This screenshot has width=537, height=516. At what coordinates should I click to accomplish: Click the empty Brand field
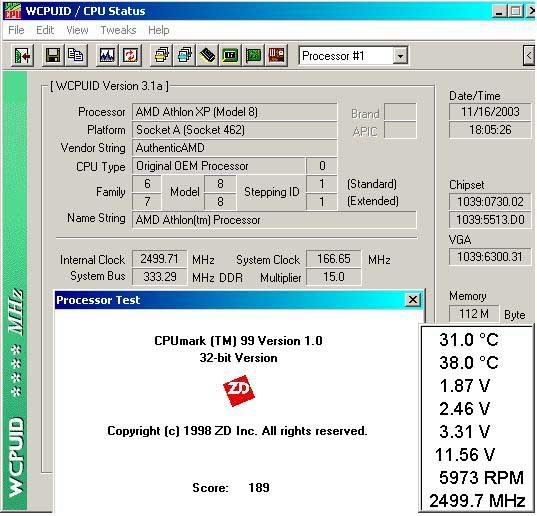pyautogui.click(x=400, y=112)
